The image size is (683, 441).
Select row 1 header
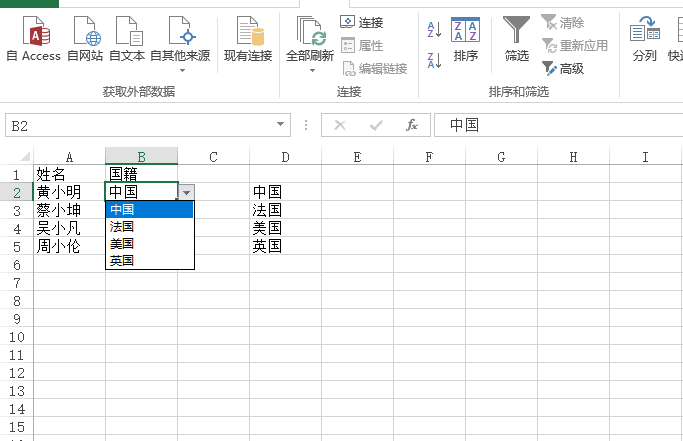click(x=17, y=174)
